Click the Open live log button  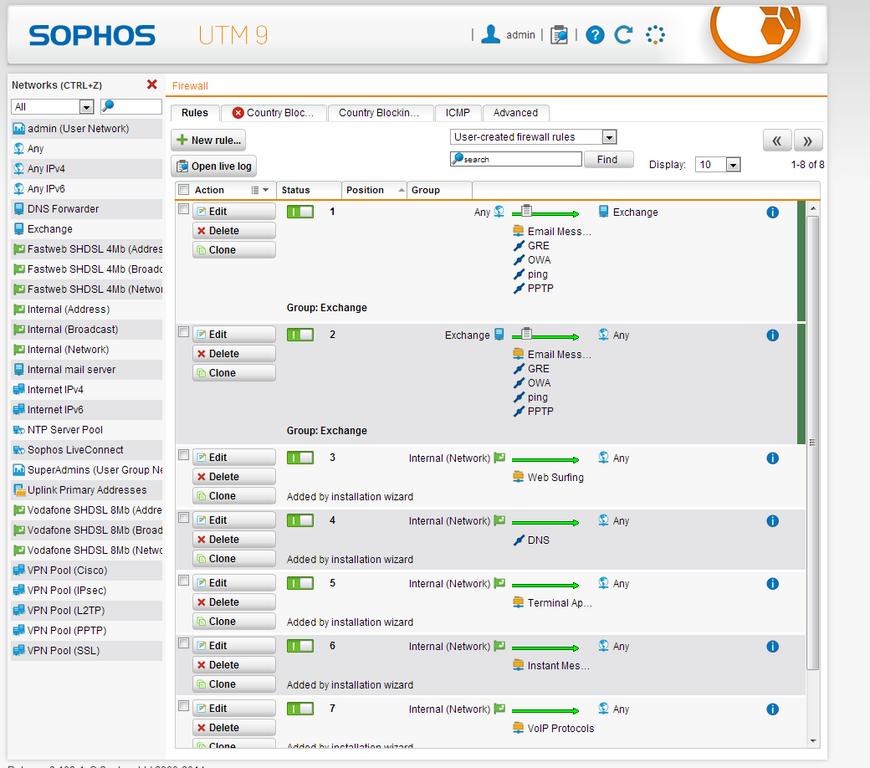[214, 166]
